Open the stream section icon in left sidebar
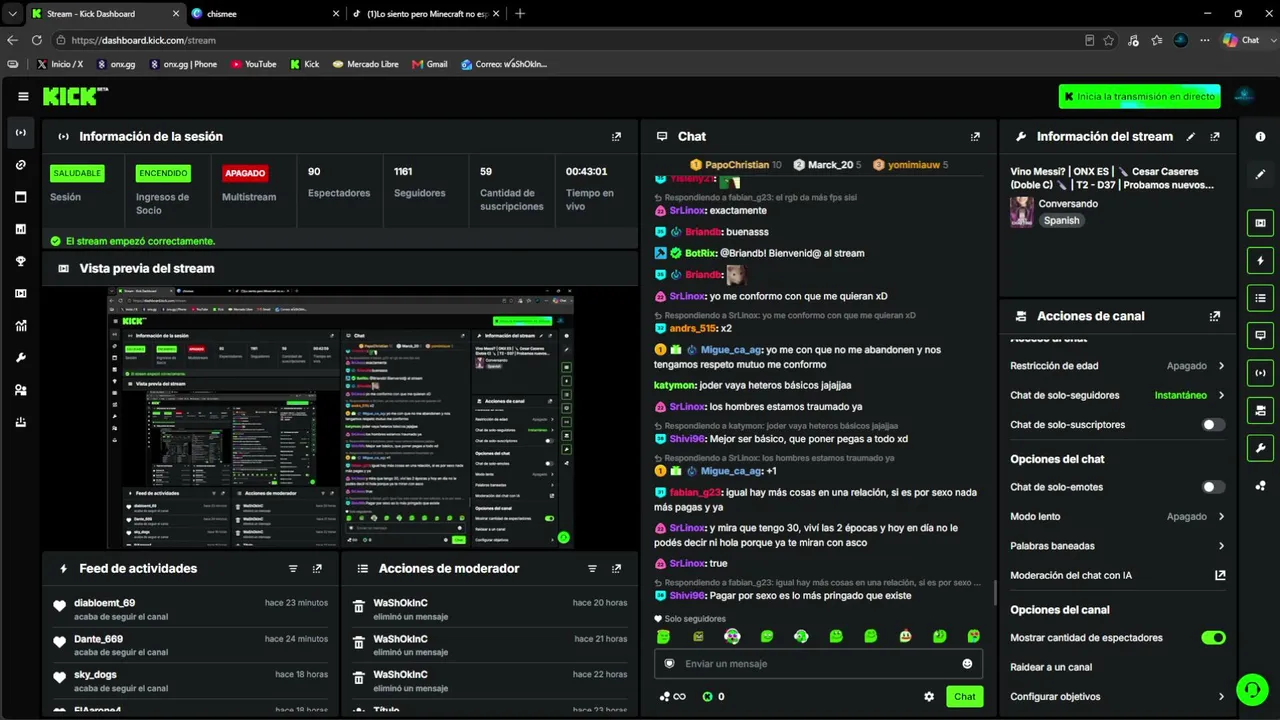This screenshot has width=1280, height=720. click(21, 133)
